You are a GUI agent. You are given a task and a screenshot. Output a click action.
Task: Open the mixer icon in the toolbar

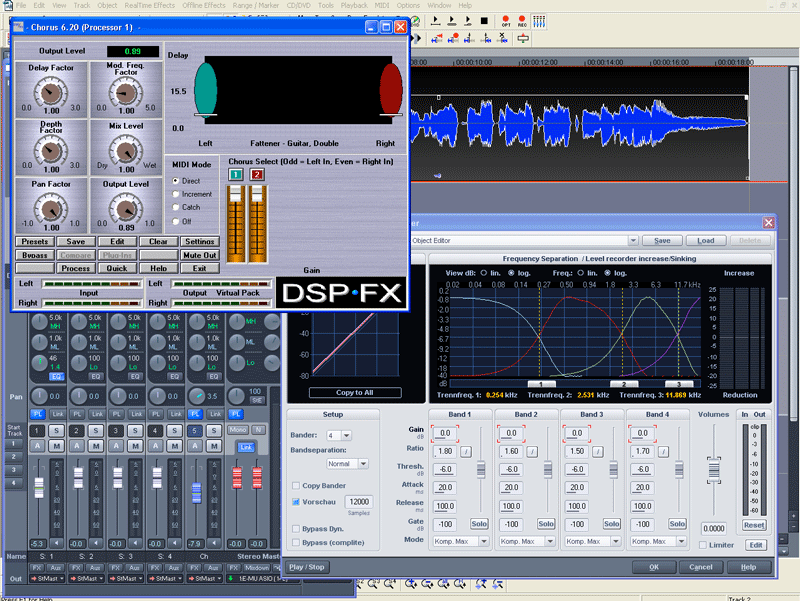539,20
